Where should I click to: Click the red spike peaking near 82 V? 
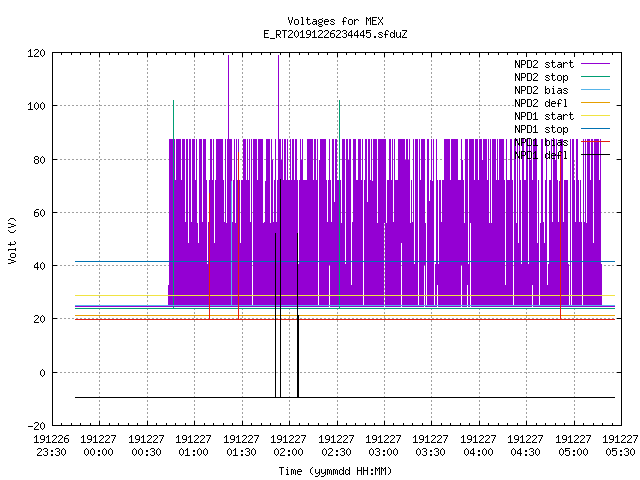pos(238,236)
